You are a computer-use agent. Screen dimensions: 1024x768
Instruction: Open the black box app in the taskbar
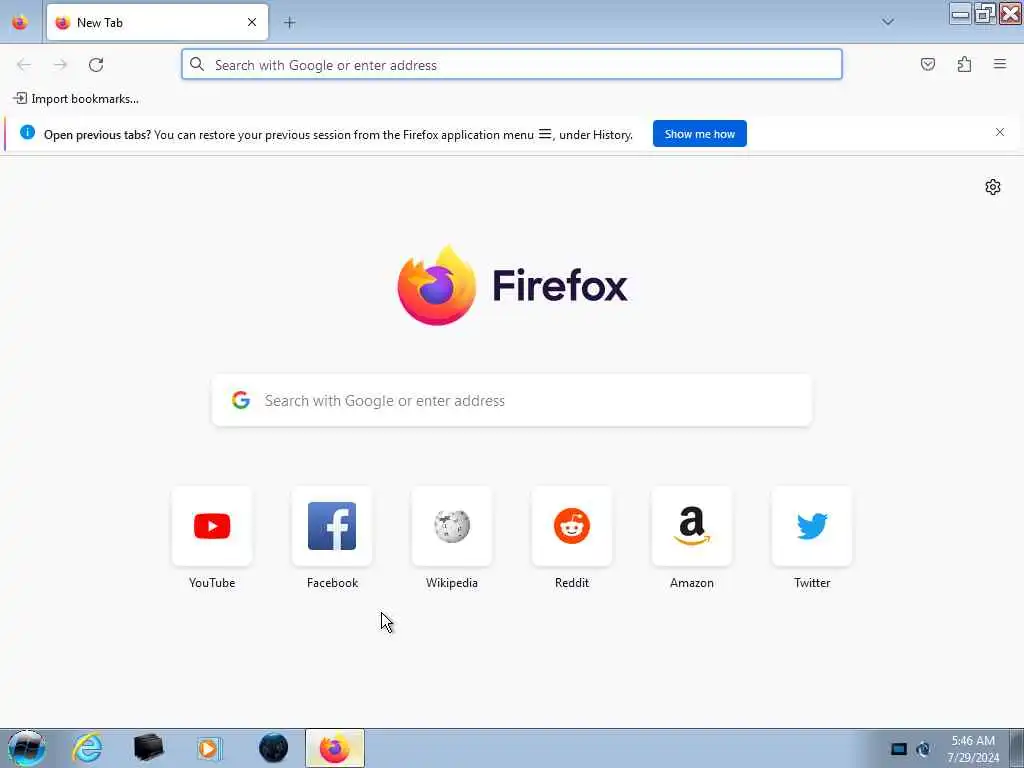pyautogui.click(x=148, y=748)
